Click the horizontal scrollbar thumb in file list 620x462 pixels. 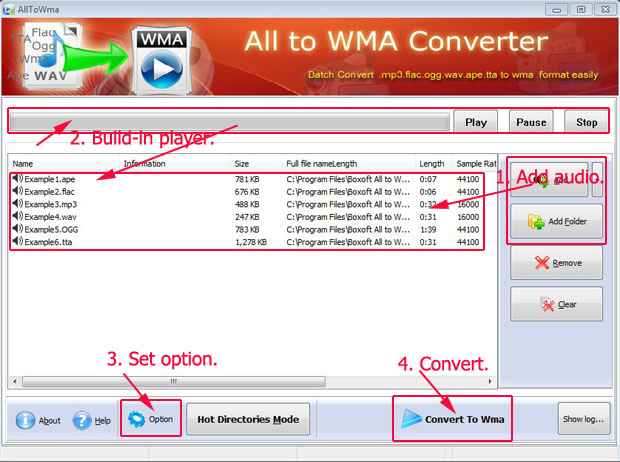pos(174,381)
